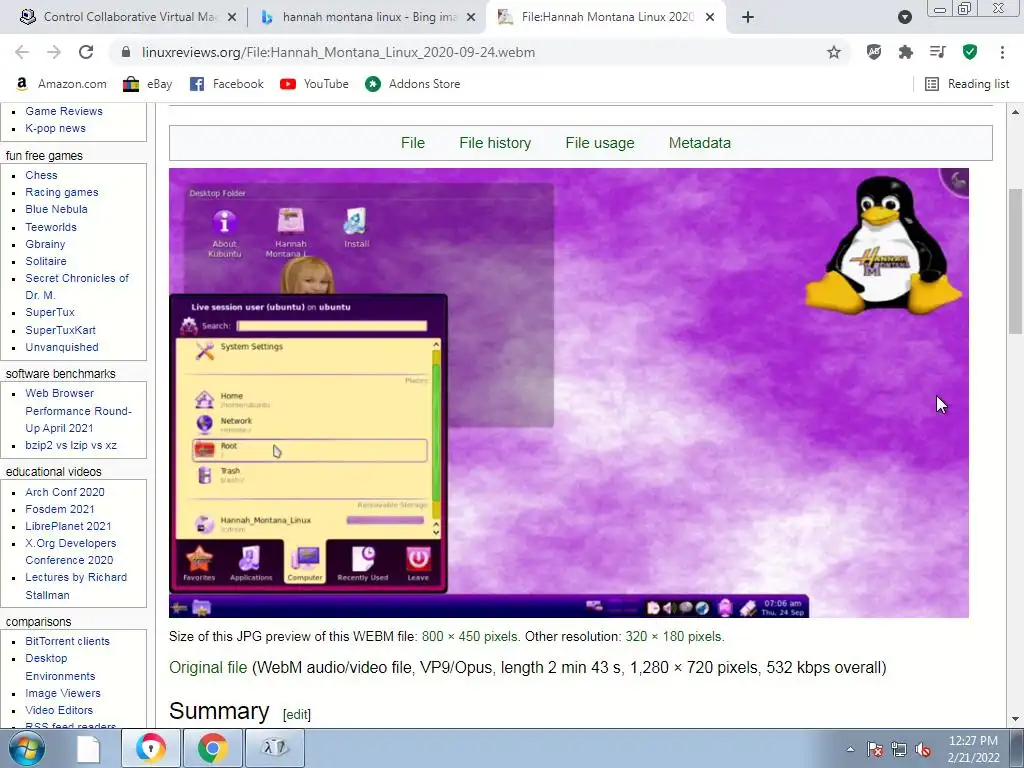Screen dimensions: 1024x768
Task: Open the Blue Nebula link
Action: (56, 209)
